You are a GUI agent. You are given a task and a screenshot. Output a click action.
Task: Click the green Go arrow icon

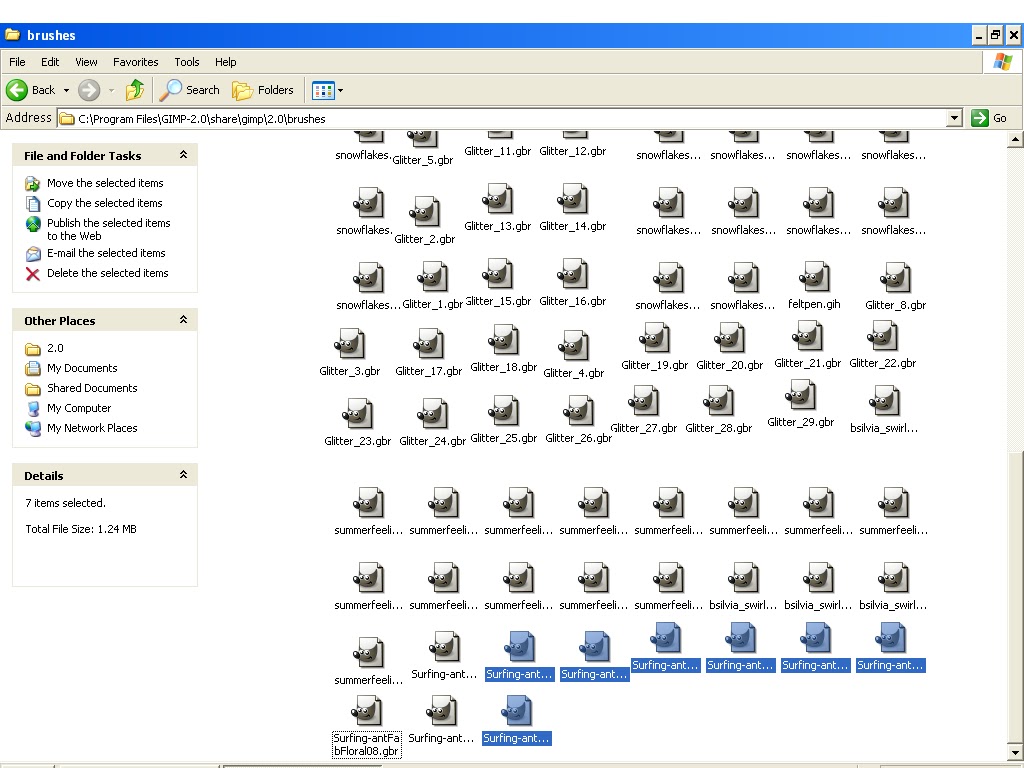979,117
